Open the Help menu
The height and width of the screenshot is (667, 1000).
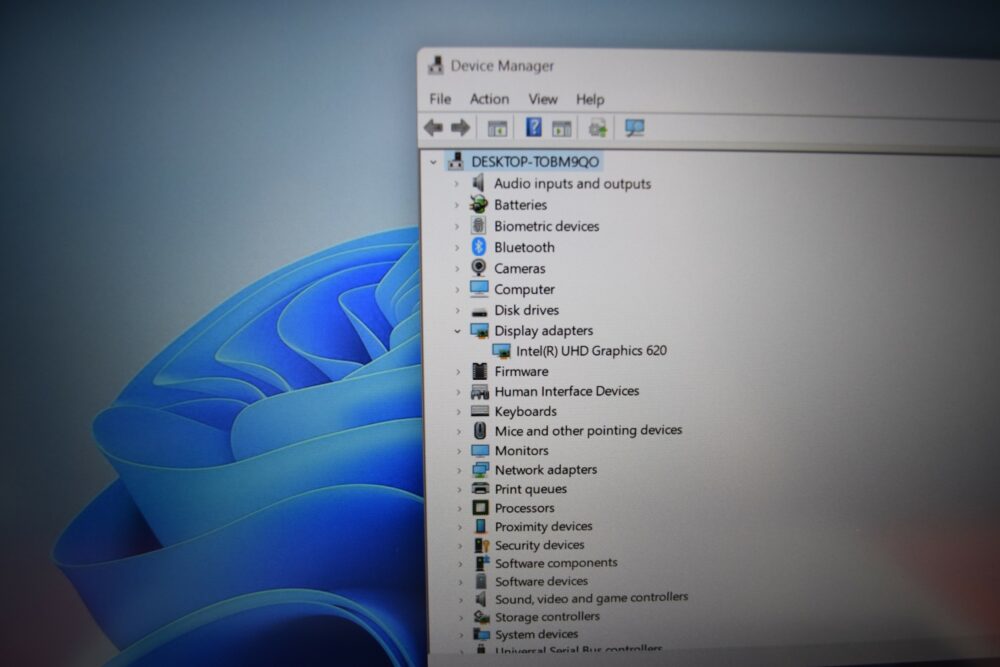click(x=590, y=99)
